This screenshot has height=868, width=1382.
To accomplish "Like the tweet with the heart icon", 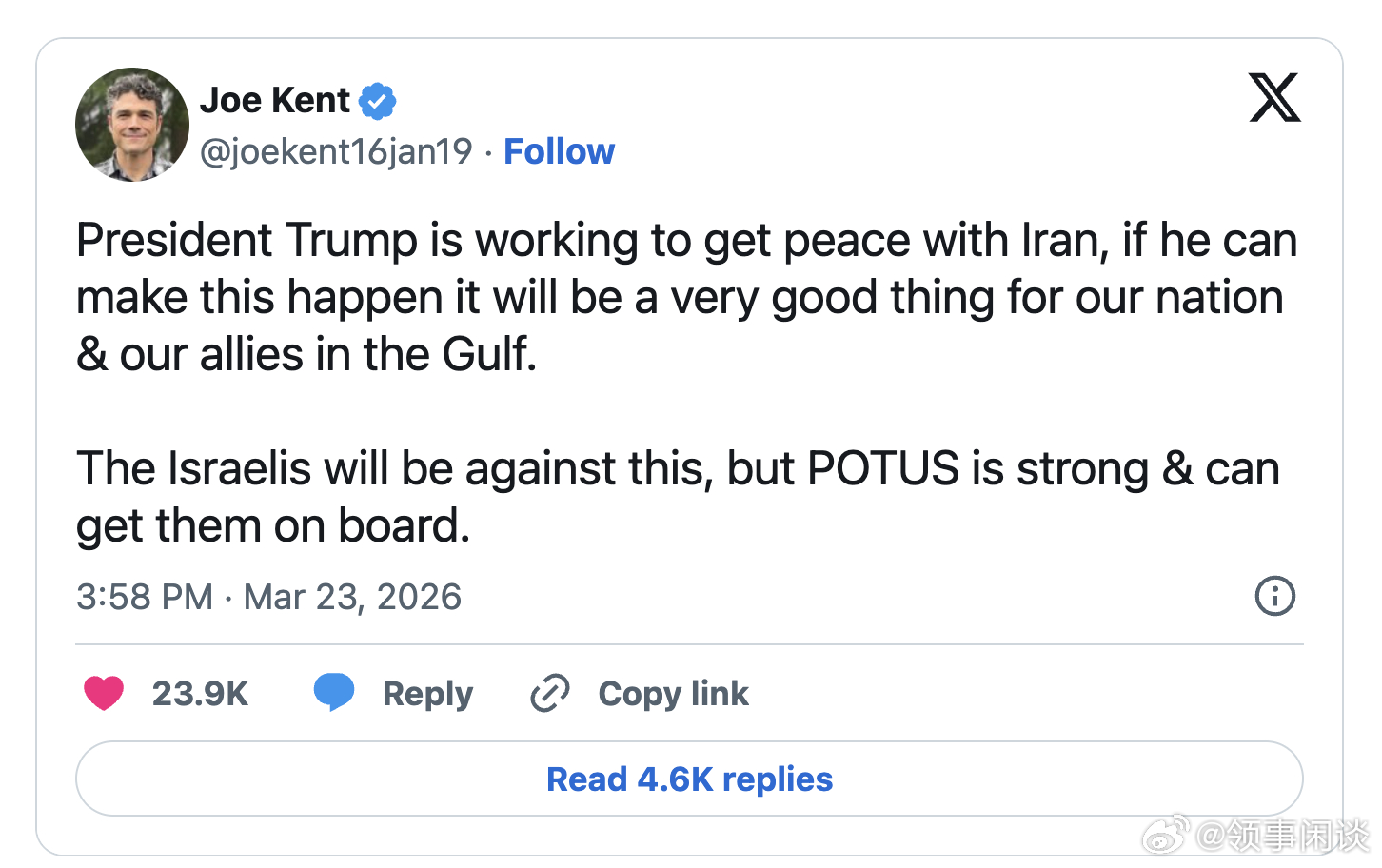I will (104, 693).
